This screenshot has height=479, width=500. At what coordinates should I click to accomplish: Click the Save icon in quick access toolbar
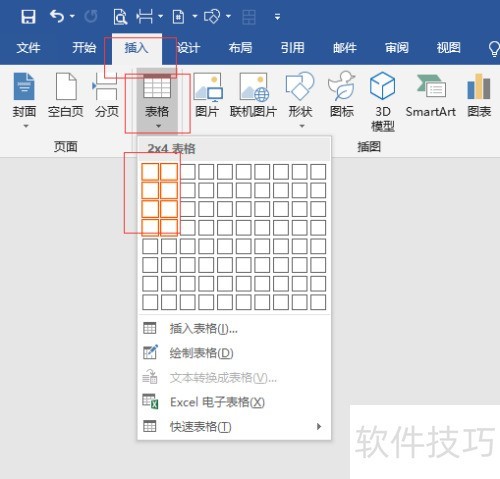[x=28, y=16]
